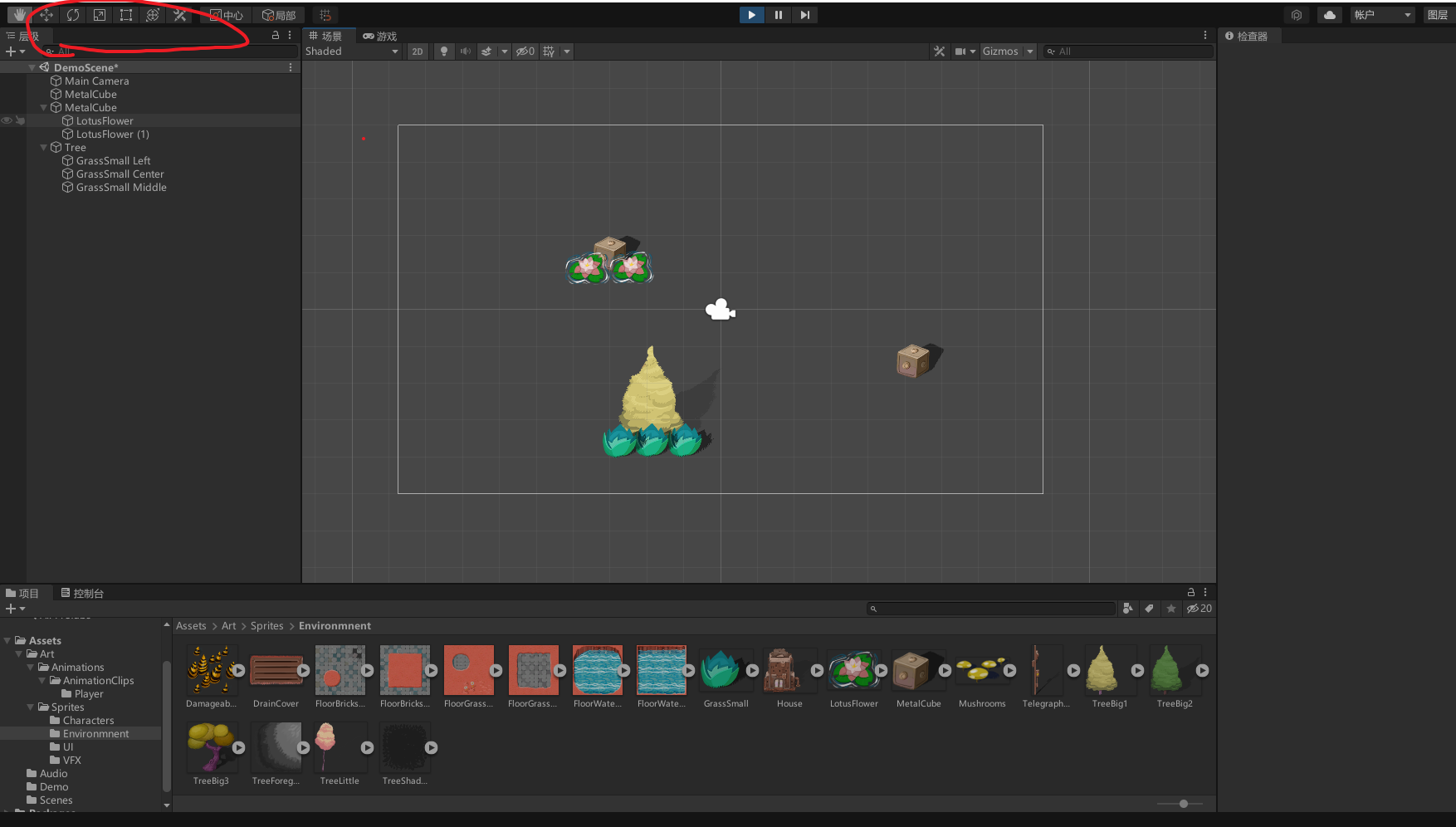Toggle scene grid visibility

(549, 51)
